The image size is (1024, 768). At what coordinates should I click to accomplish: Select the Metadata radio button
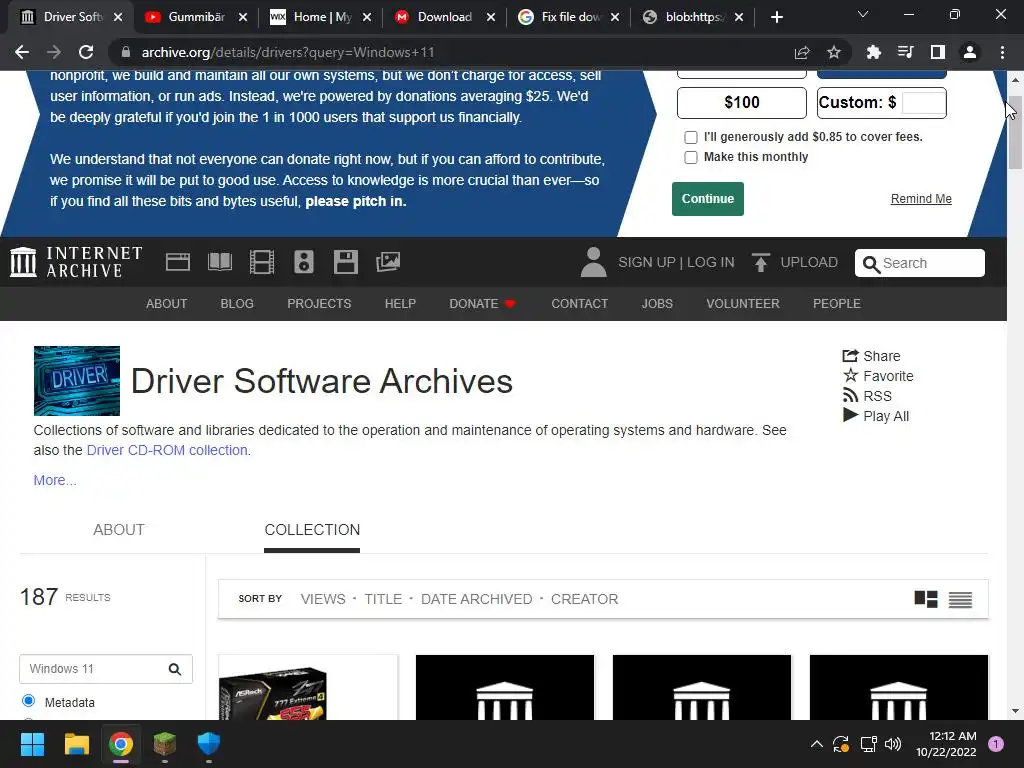(x=28, y=701)
